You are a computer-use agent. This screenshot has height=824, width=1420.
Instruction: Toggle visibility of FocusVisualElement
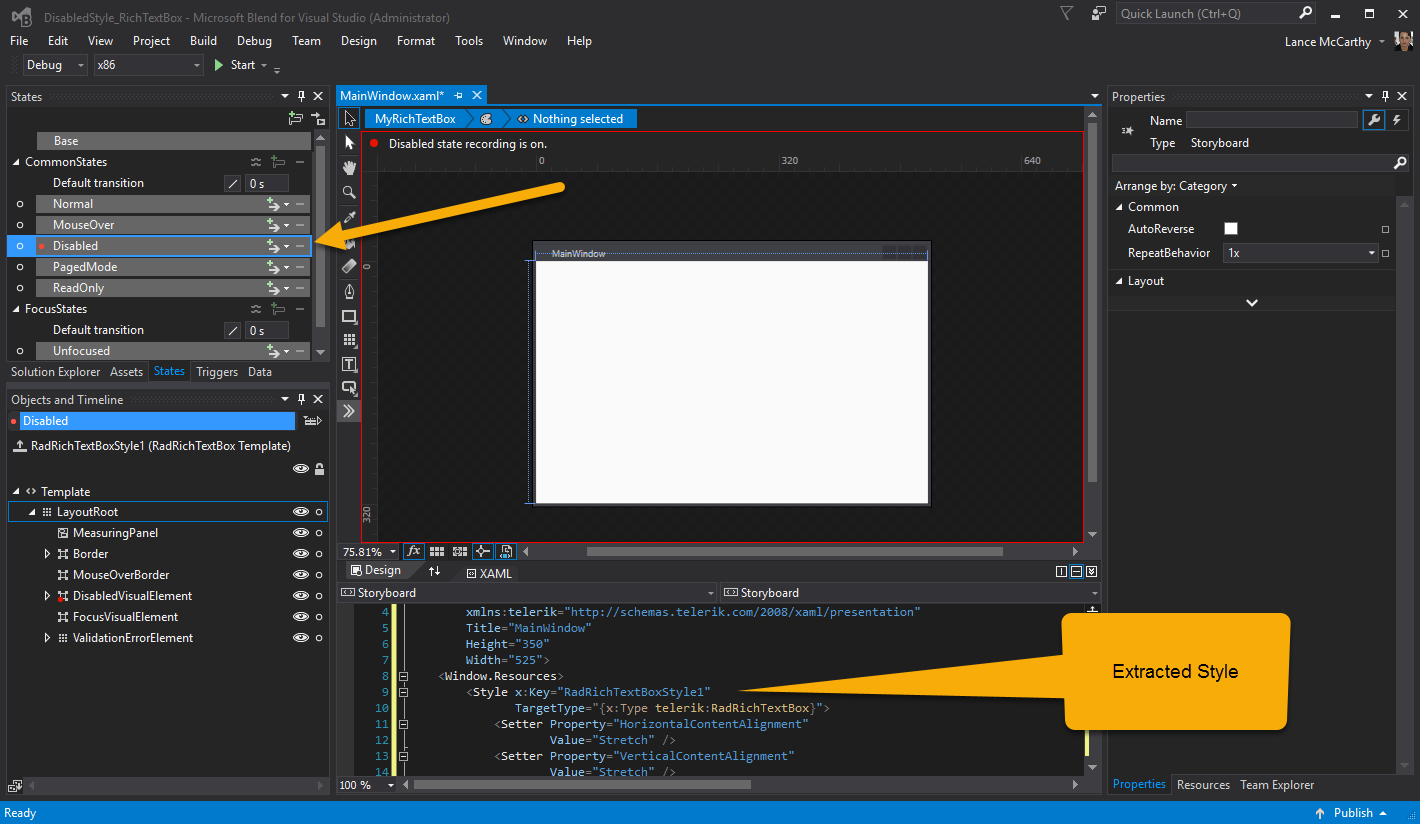tap(299, 617)
